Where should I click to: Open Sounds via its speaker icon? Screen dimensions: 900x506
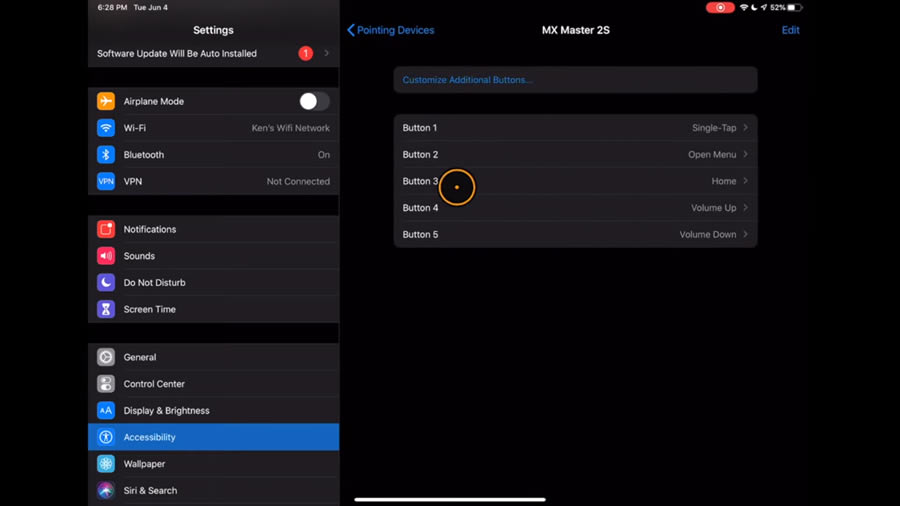106,256
